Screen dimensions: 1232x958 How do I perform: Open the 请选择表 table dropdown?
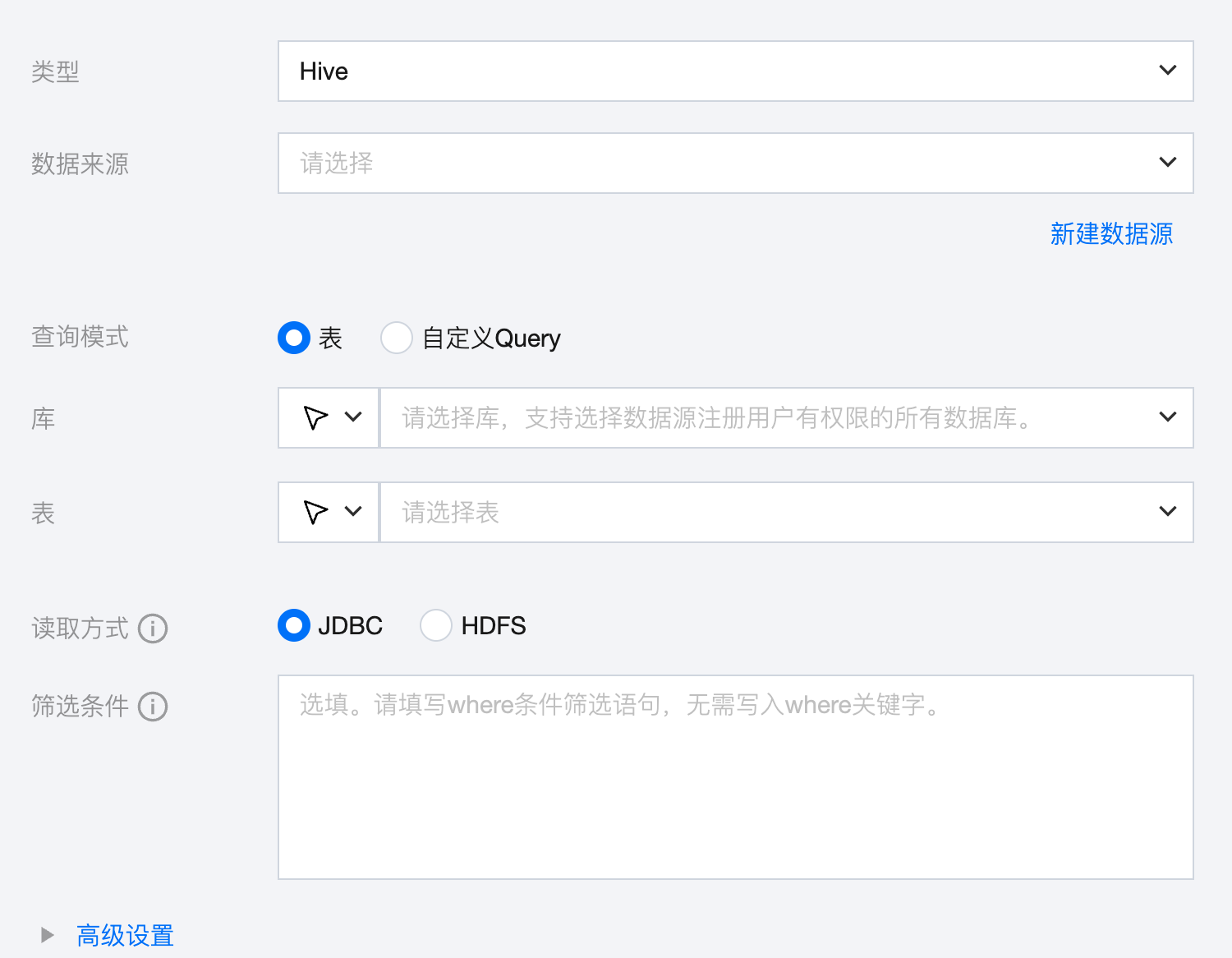click(787, 513)
